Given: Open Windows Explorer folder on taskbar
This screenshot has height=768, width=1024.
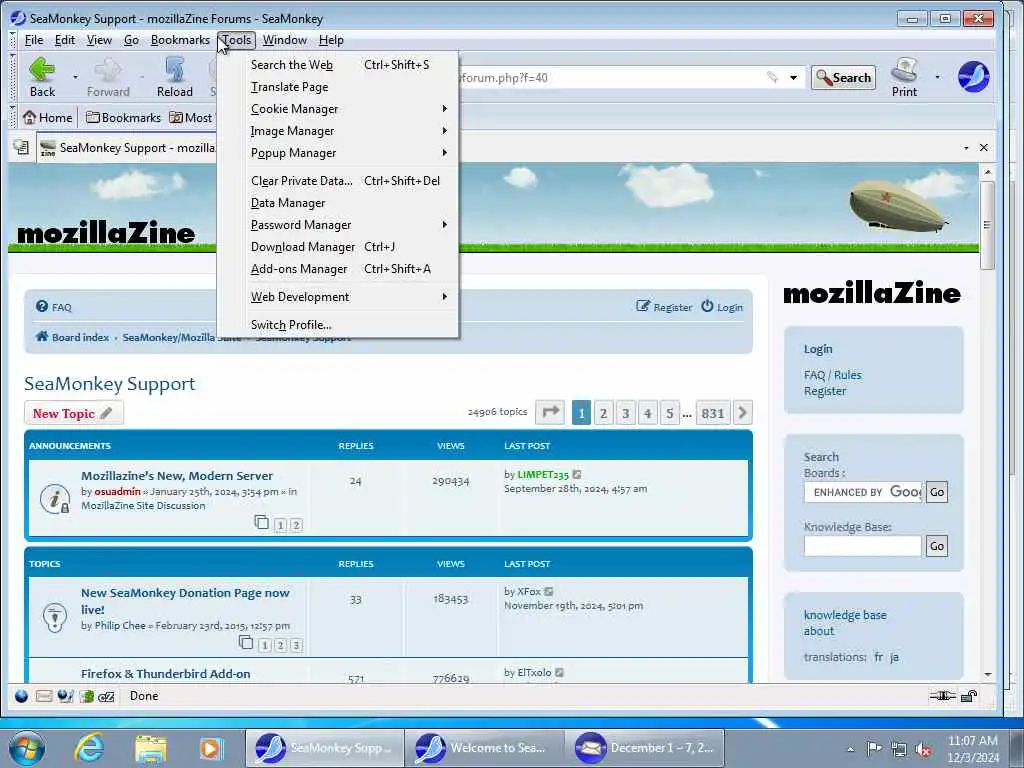Looking at the screenshot, I should (151, 748).
